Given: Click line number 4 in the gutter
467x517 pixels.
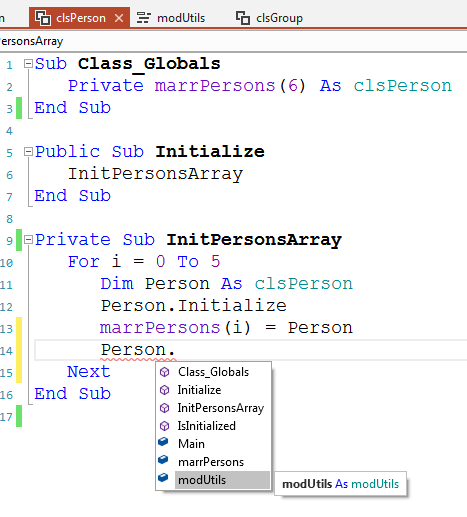Looking at the screenshot, I should [x=9, y=131].
